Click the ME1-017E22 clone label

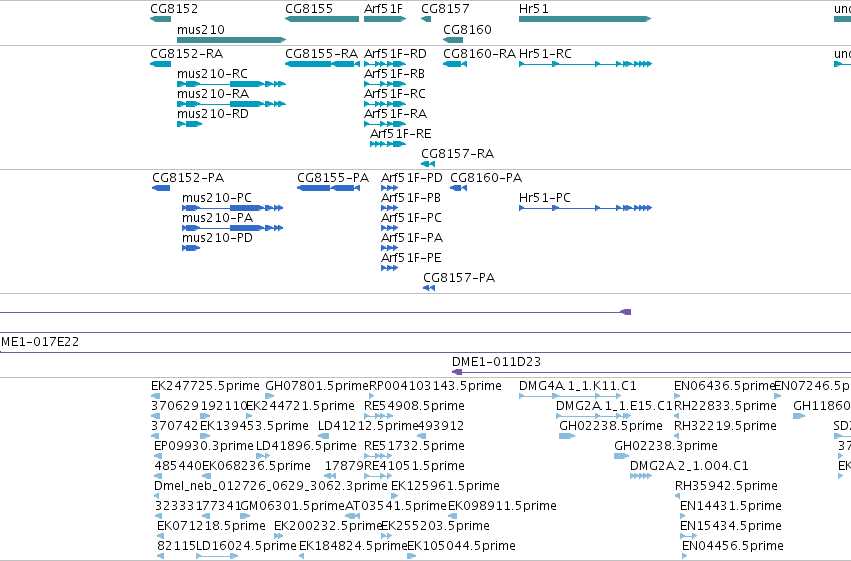pos(40,342)
